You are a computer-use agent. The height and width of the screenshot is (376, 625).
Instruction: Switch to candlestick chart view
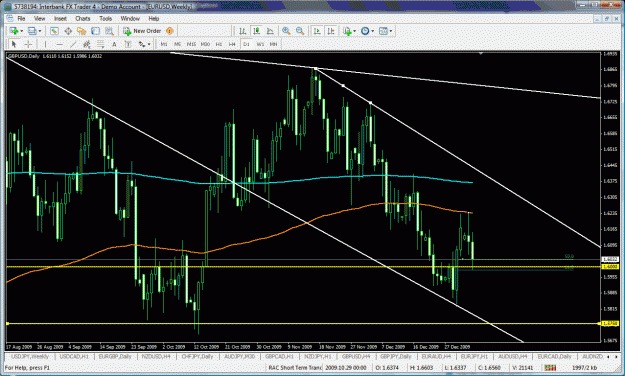tap(256, 31)
